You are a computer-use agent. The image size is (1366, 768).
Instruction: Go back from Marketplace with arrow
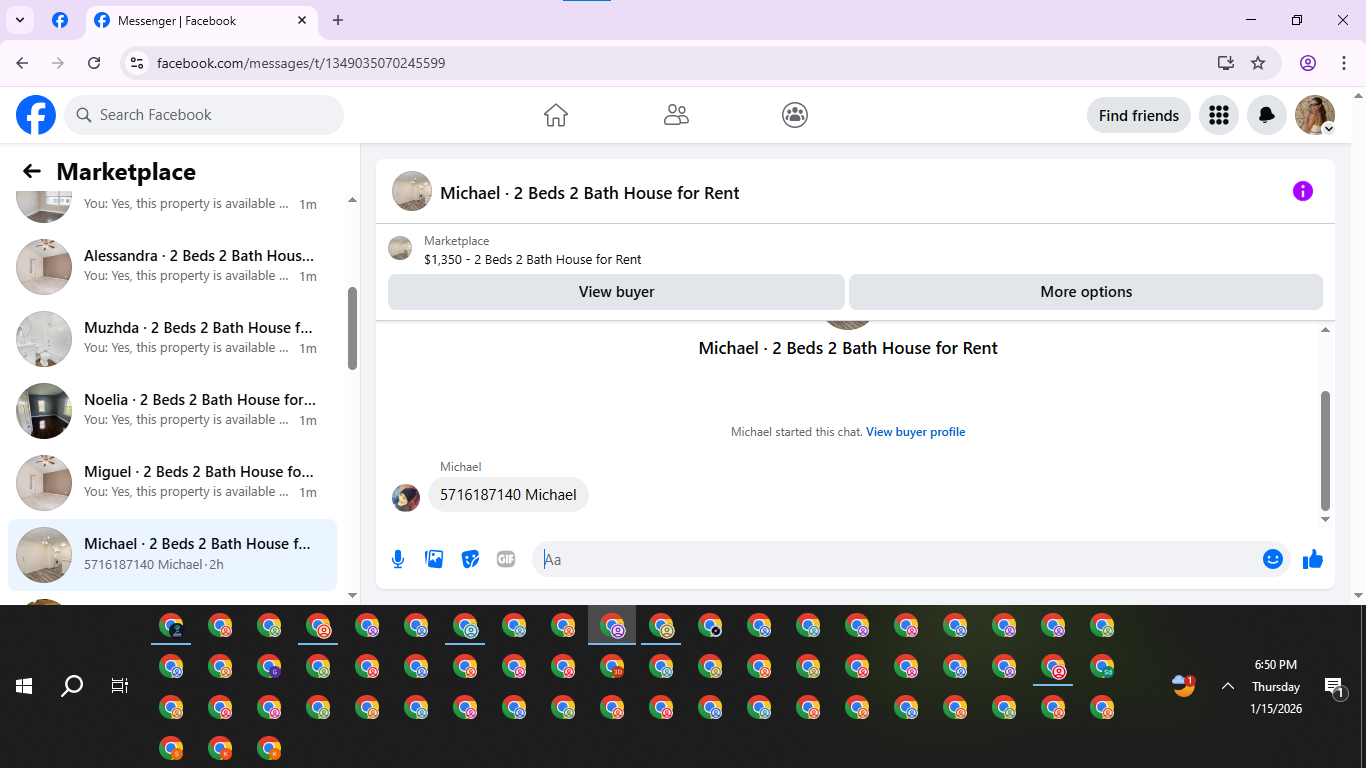(32, 171)
